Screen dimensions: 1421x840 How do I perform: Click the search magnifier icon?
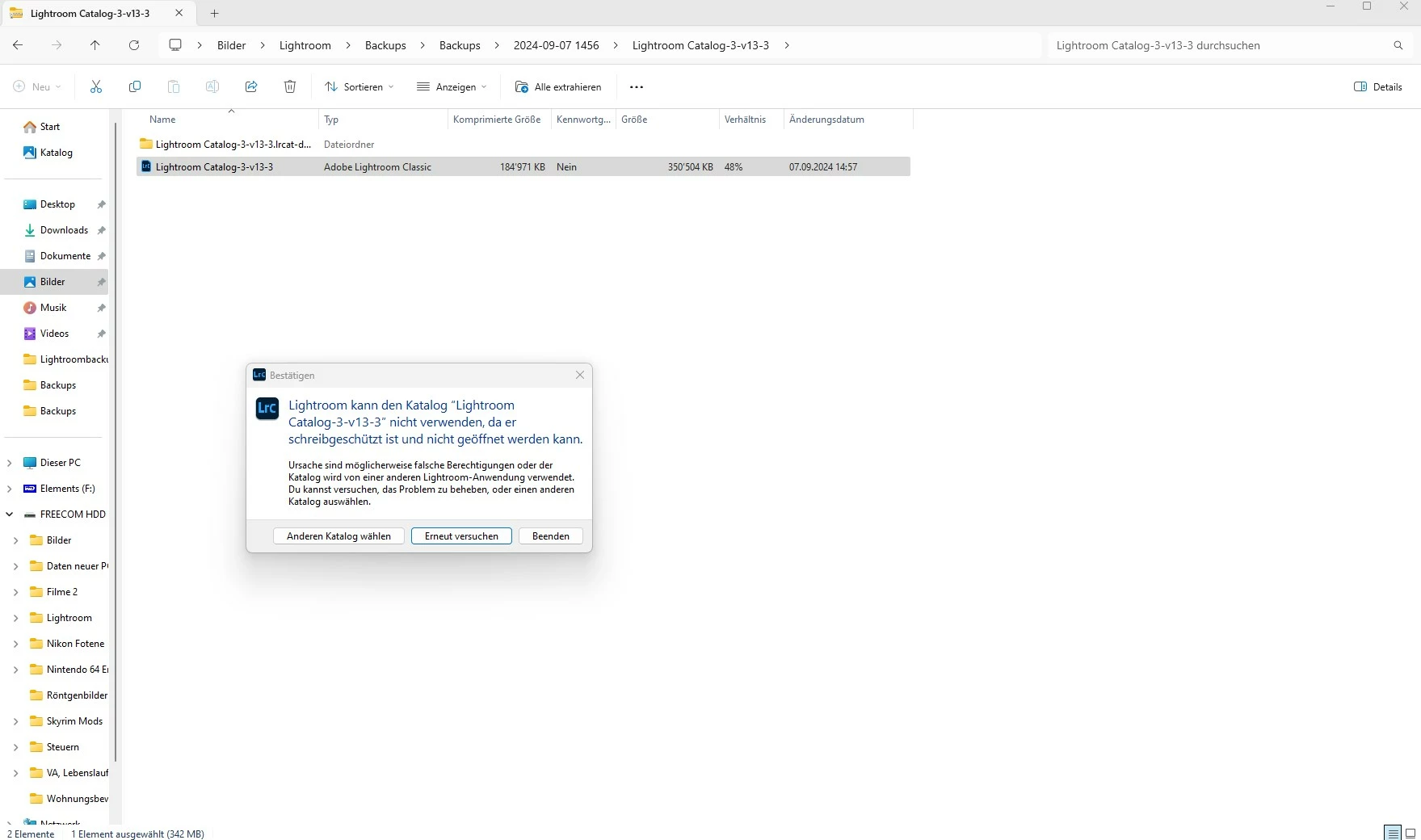1398,46
